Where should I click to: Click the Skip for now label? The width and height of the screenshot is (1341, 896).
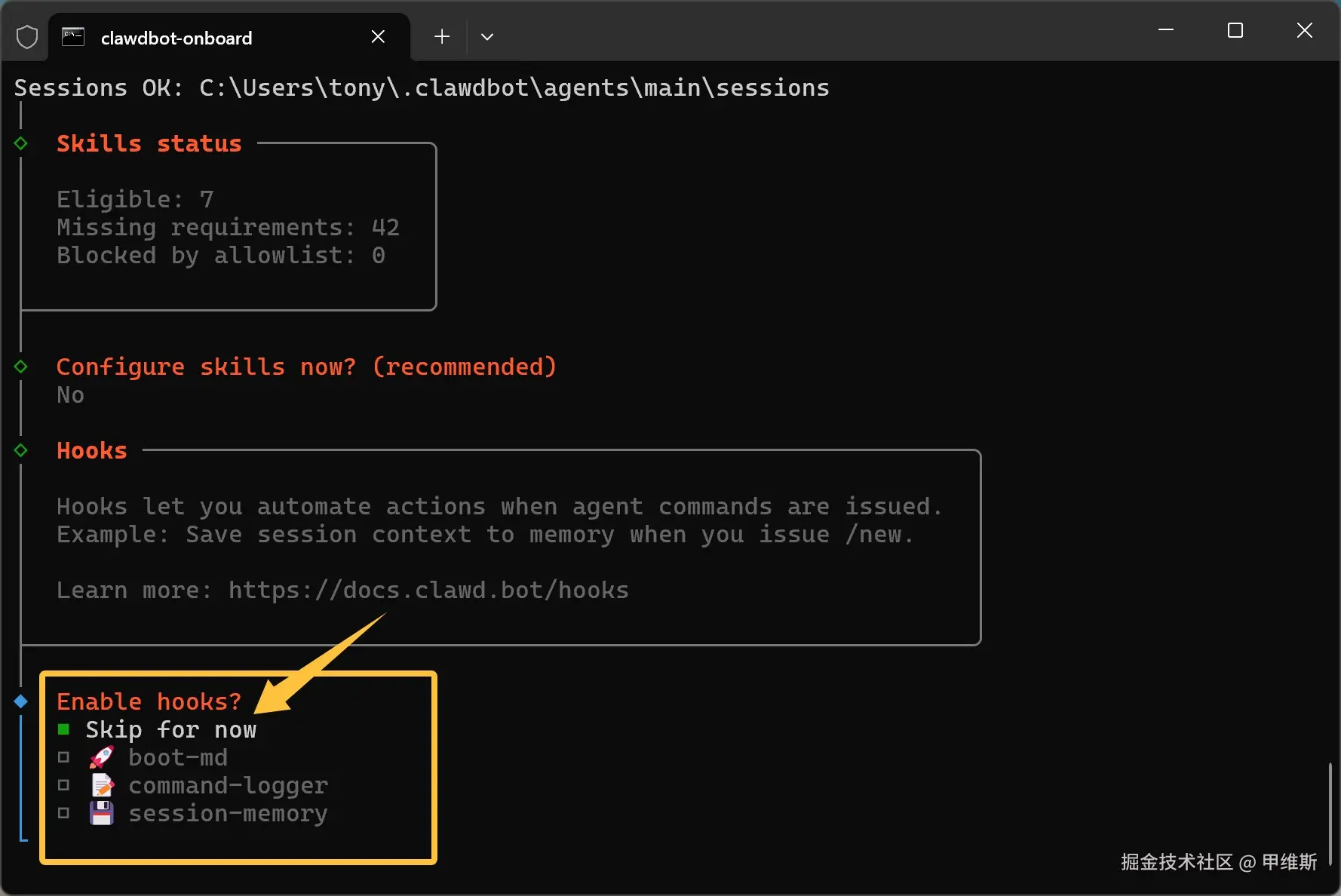171,729
